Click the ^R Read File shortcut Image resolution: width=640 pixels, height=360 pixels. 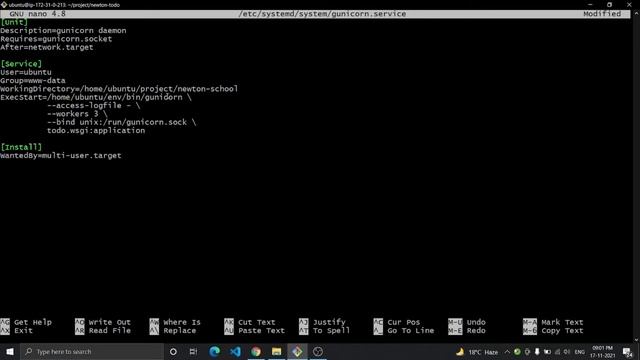coord(103,331)
